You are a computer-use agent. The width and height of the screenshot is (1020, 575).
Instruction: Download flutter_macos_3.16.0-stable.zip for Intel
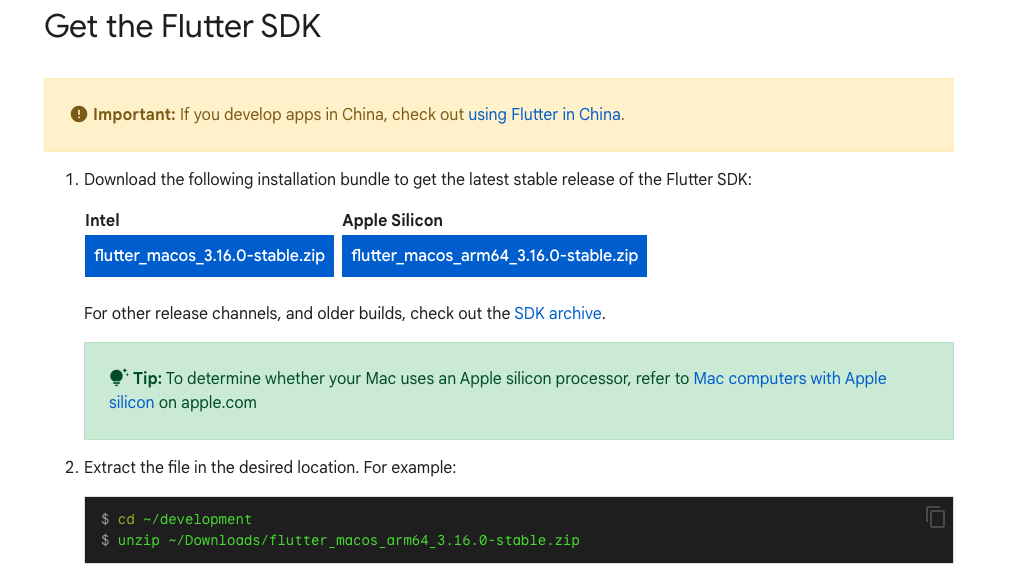(209, 256)
